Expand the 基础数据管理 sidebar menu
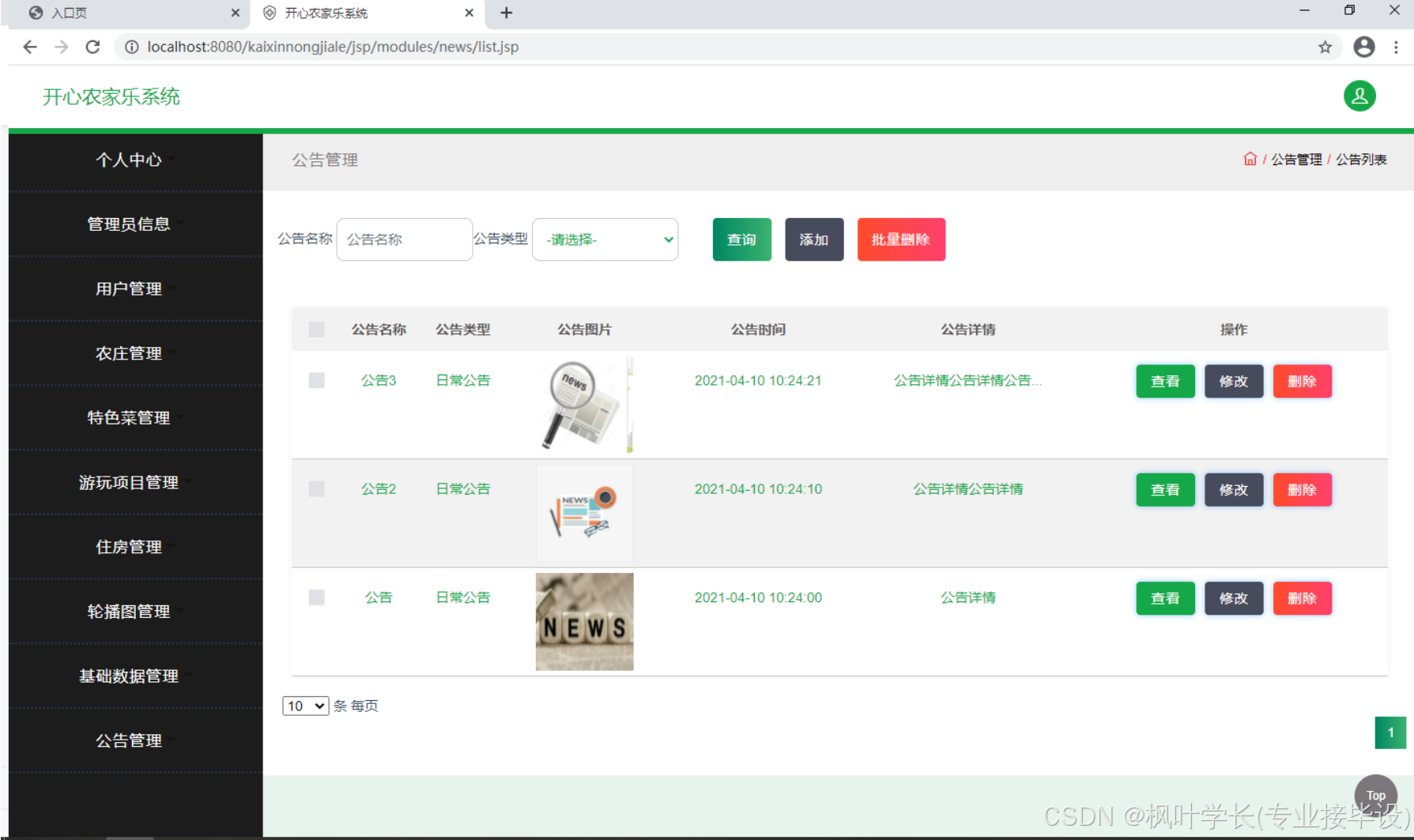 [x=136, y=676]
